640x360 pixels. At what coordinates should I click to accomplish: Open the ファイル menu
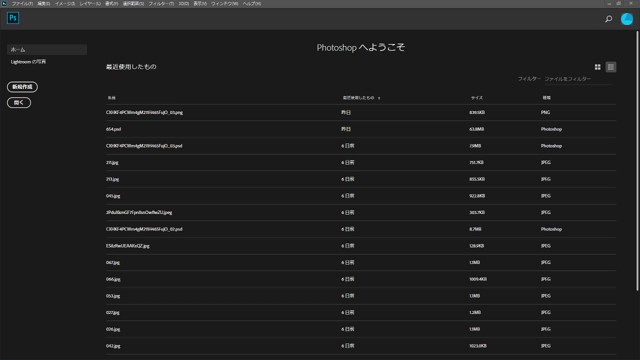pos(22,4)
